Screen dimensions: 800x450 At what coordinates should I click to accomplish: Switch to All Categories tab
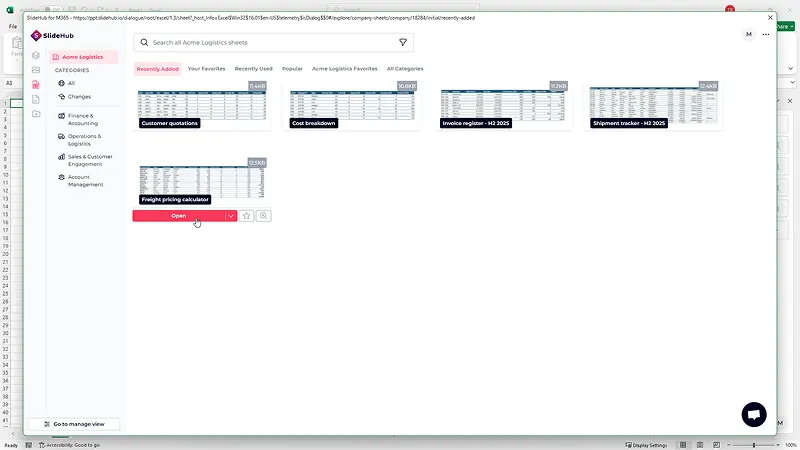click(x=405, y=69)
